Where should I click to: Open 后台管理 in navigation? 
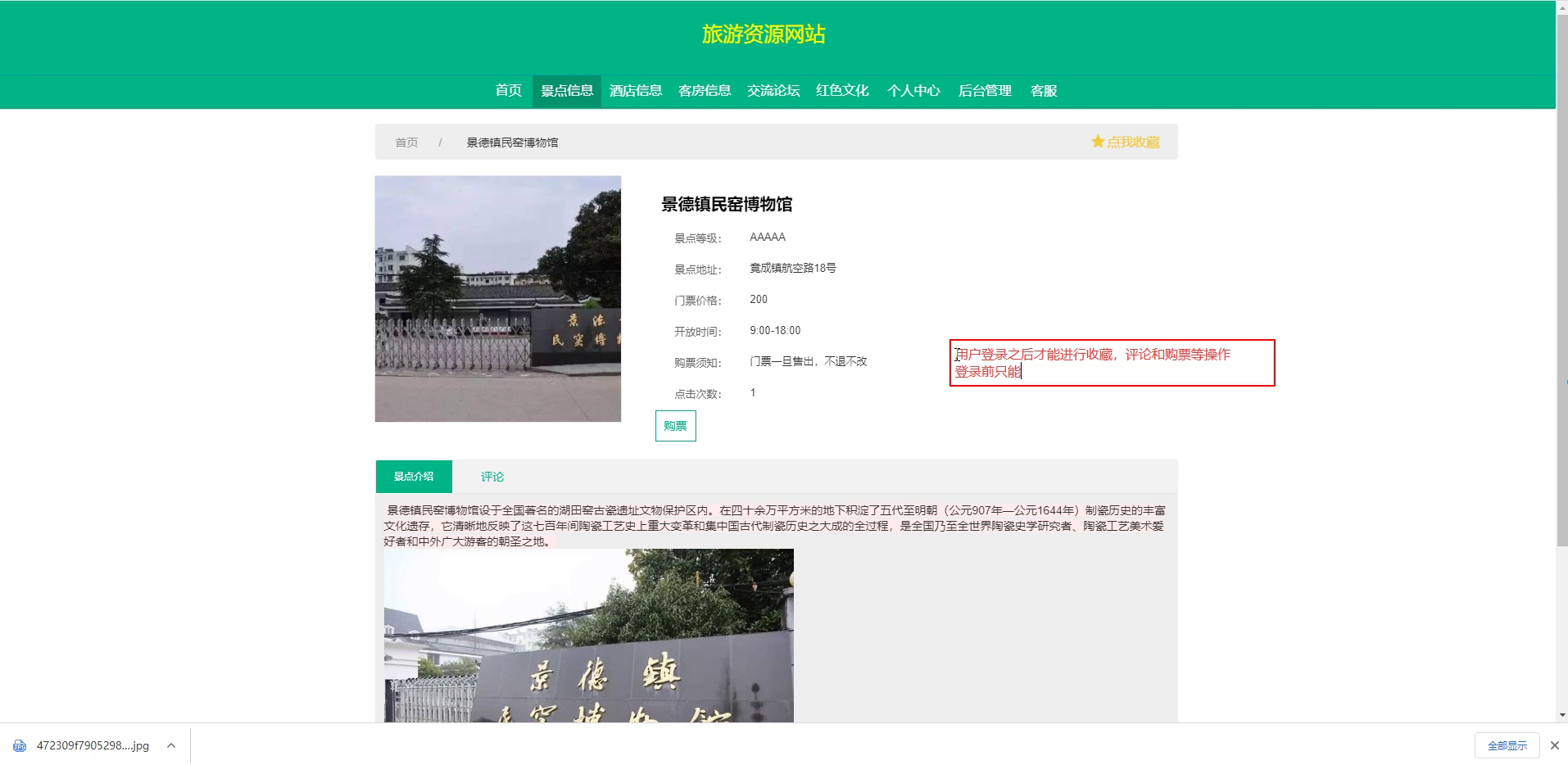985,91
